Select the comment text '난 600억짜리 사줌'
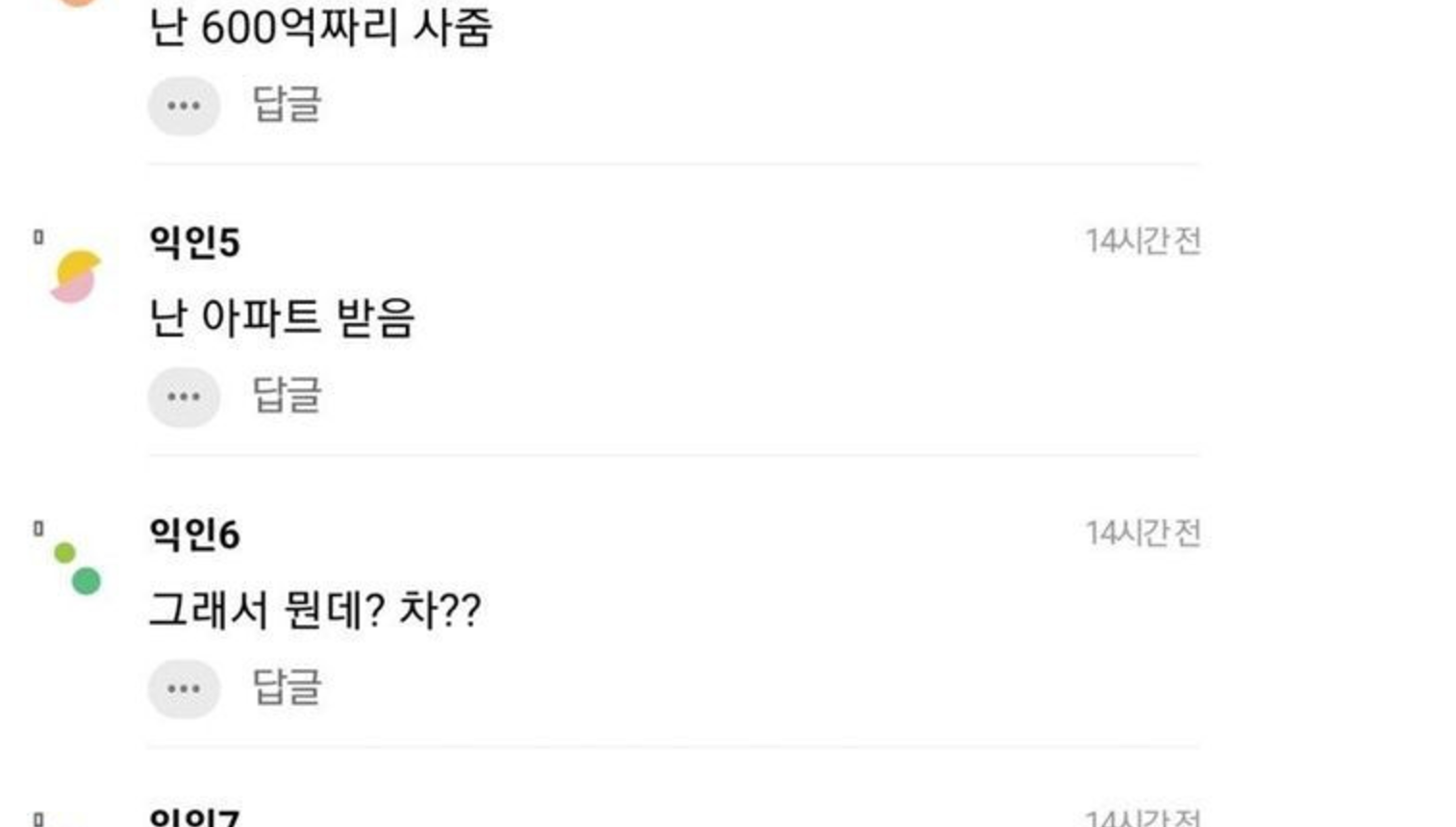 (x=320, y=27)
